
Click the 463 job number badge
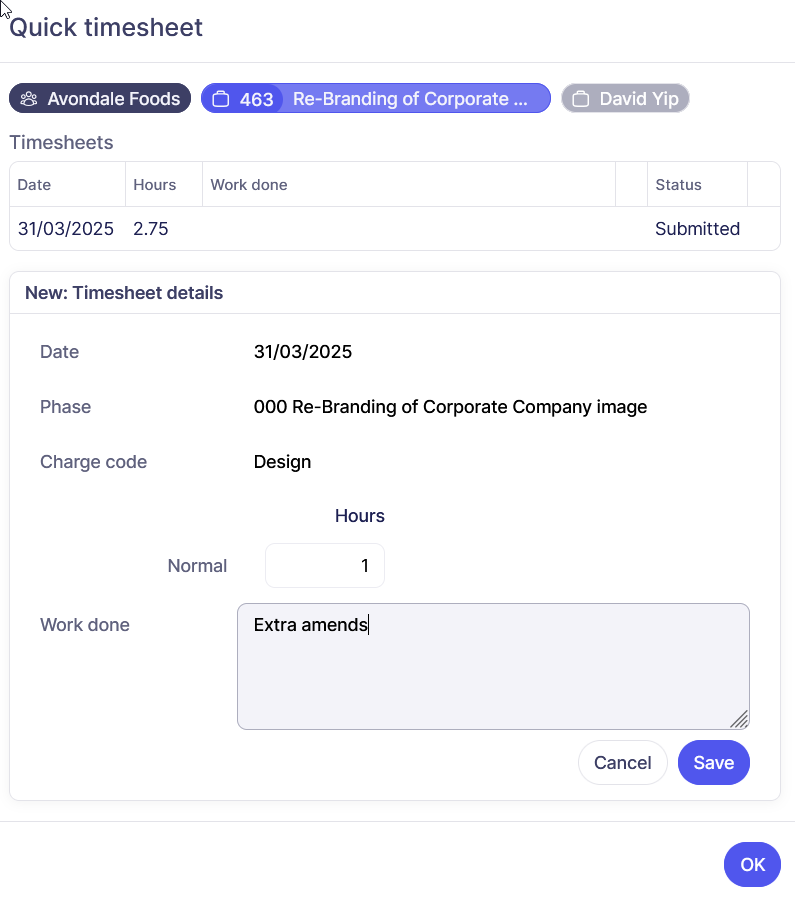[x=256, y=99]
